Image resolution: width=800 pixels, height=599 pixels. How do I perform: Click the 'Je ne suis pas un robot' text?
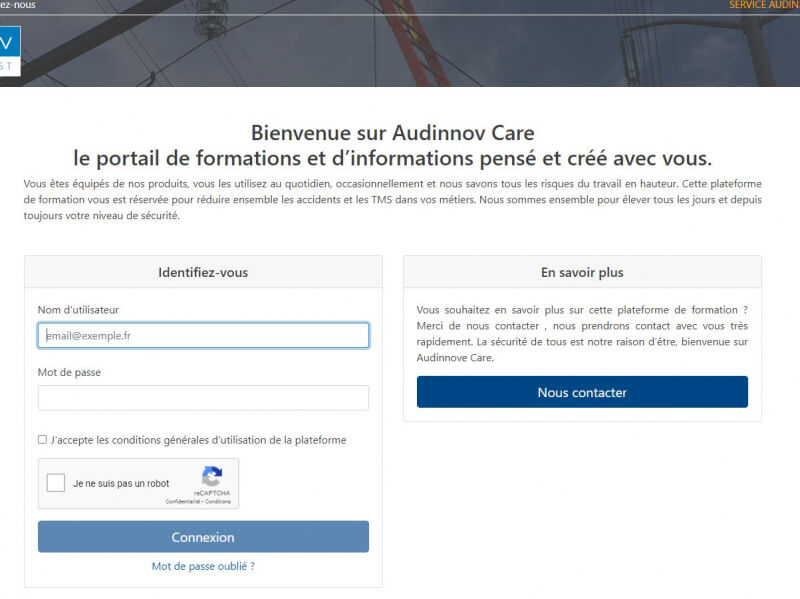click(x=121, y=483)
